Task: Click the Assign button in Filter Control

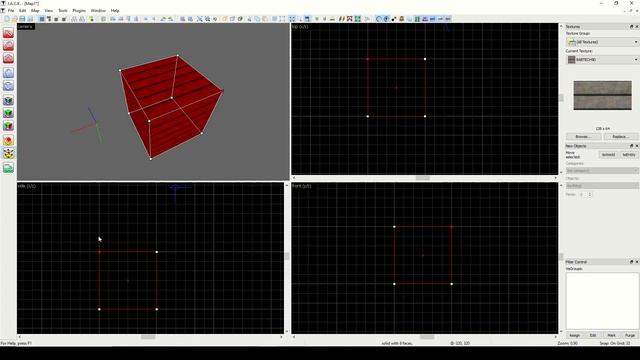Action: pos(574,335)
